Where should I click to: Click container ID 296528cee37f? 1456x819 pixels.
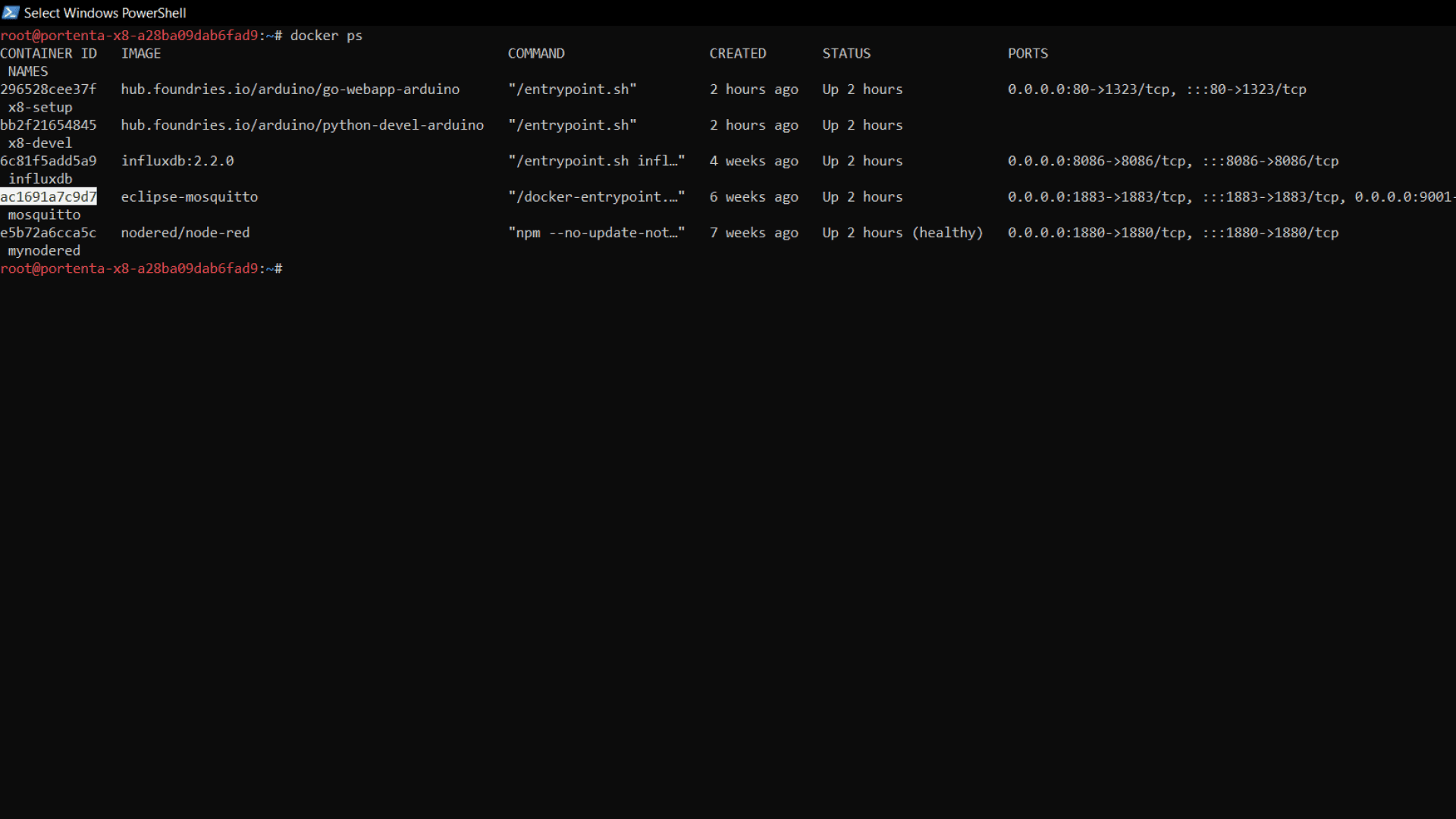(x=49, y=89)
